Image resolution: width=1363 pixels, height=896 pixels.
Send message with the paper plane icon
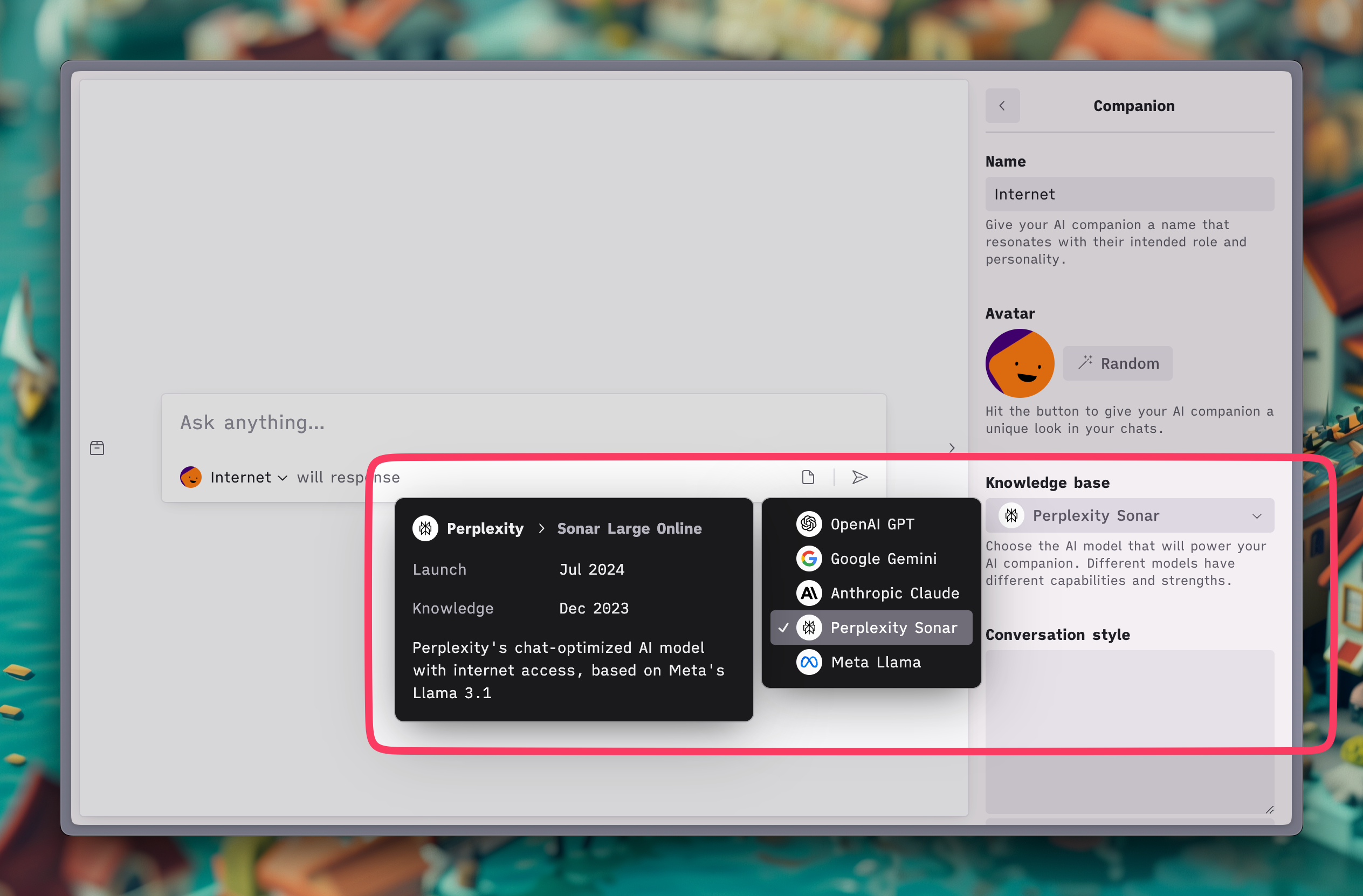859,477
